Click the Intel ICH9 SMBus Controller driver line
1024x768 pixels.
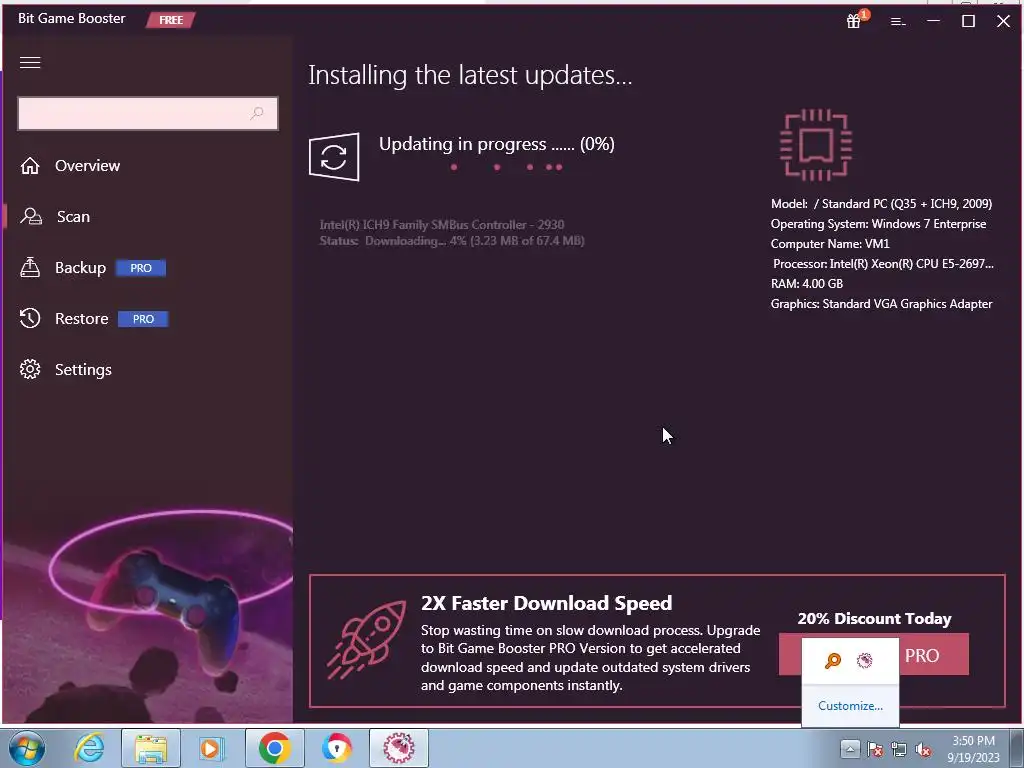click(441, 225)
